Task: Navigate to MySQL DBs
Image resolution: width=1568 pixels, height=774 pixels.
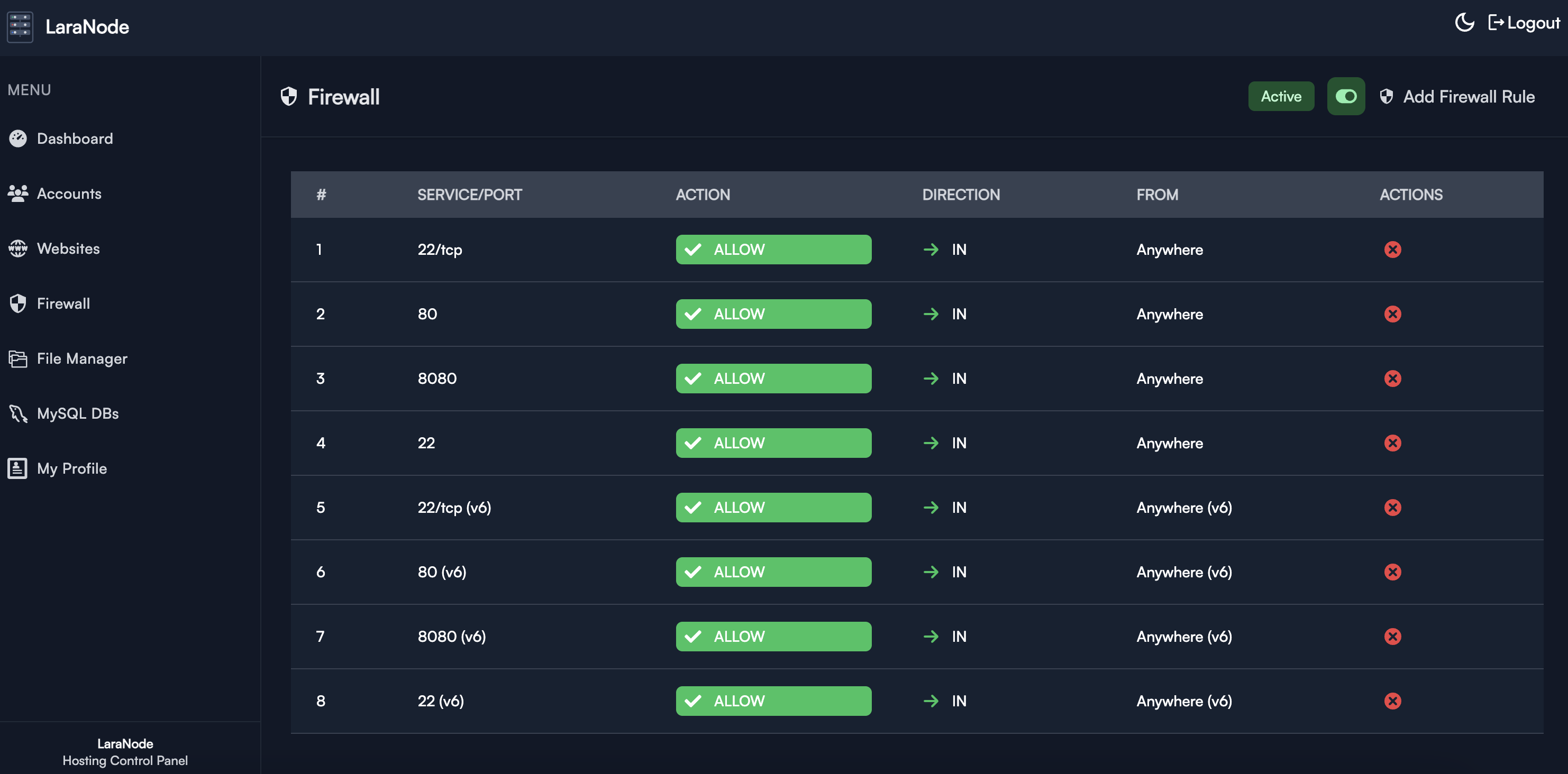Action: (77, 413)
